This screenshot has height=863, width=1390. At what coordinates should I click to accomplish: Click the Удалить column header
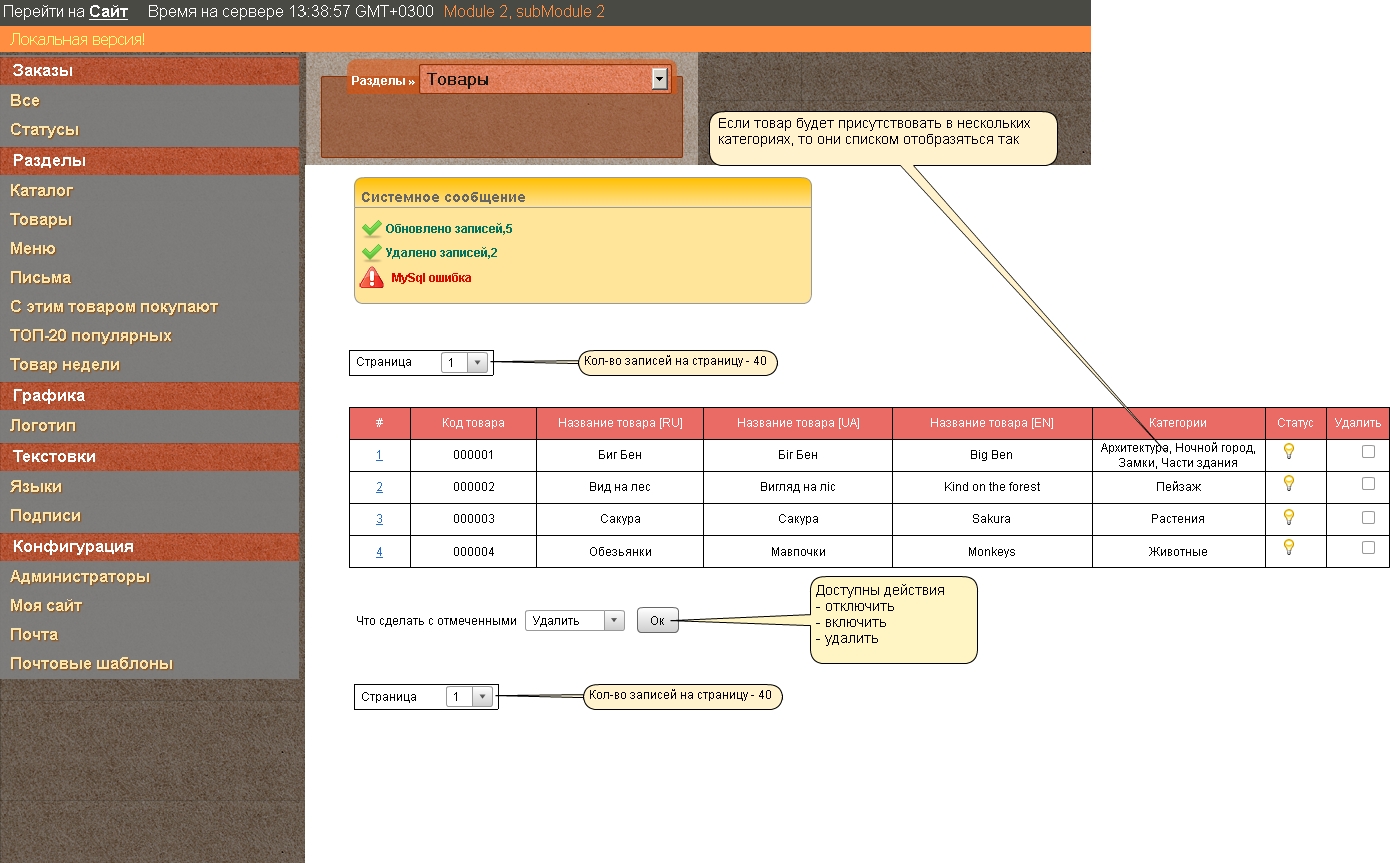point(1357,423)
